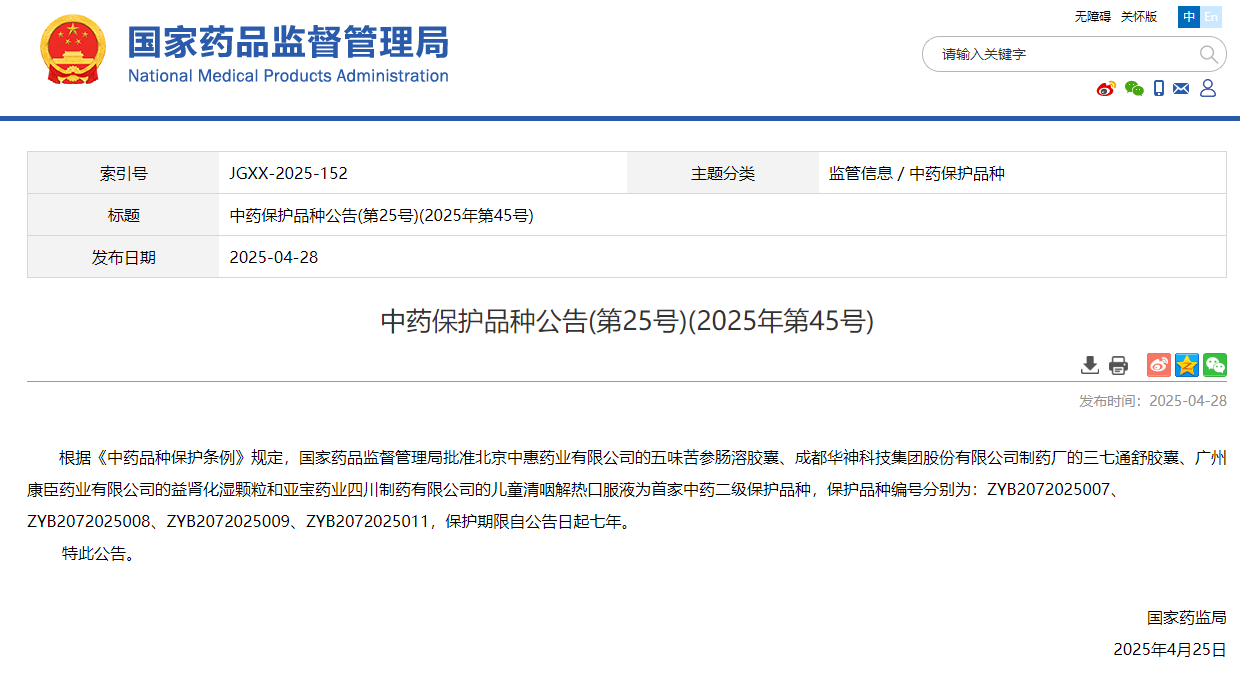Click the header Weibo icon
This screenshot has height=681, width=1240.
click(x=1106, y=88)
